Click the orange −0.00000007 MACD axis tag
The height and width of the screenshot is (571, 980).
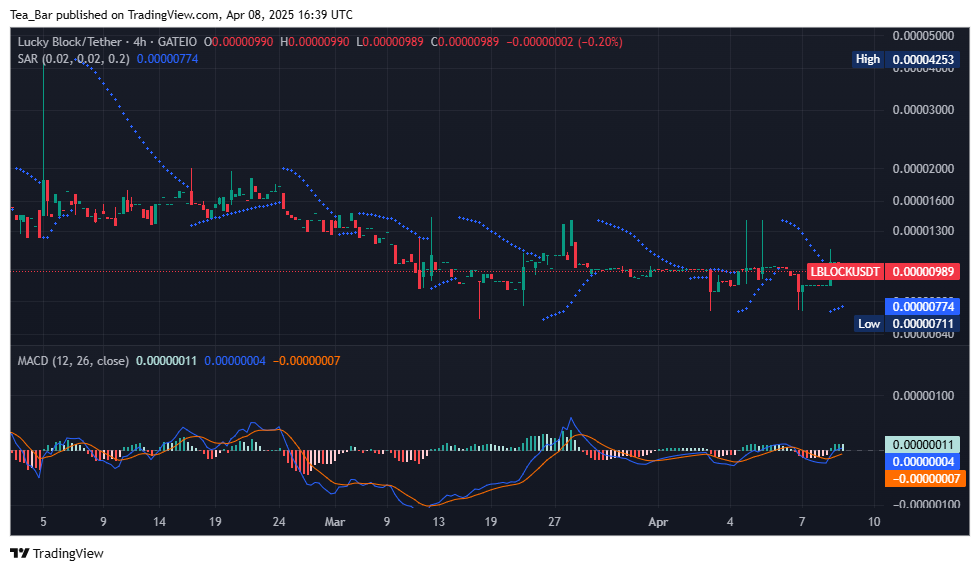point(925,479)
